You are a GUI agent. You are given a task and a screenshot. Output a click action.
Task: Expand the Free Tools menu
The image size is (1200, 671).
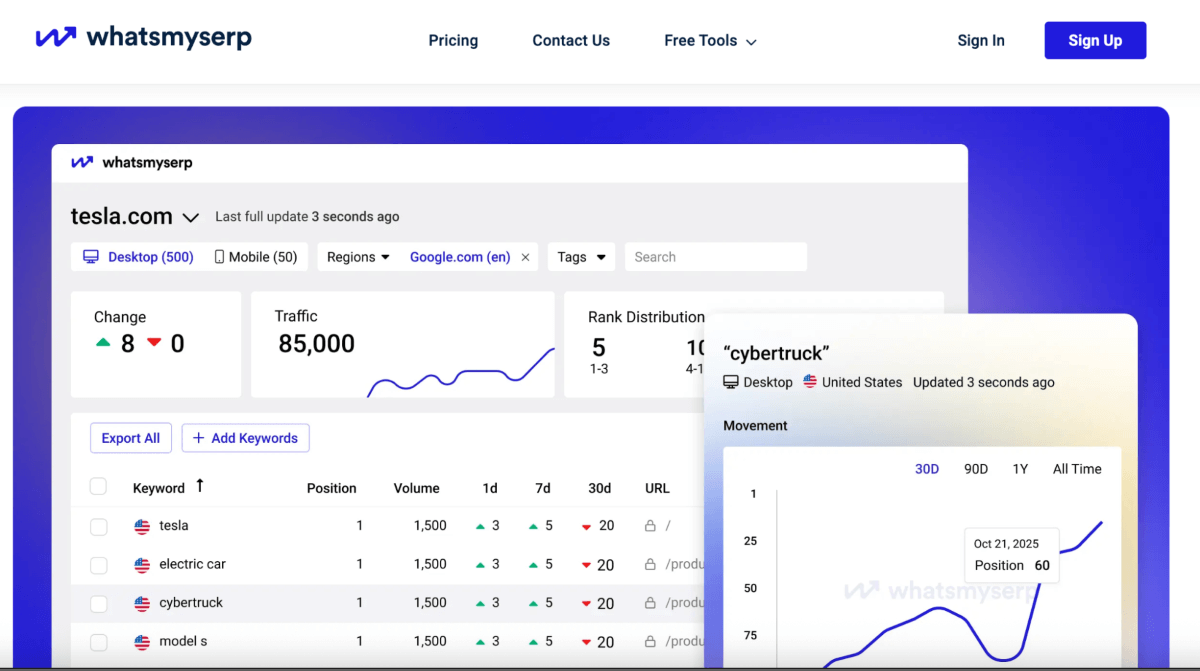pyautogui.click(x=710, y=41)
